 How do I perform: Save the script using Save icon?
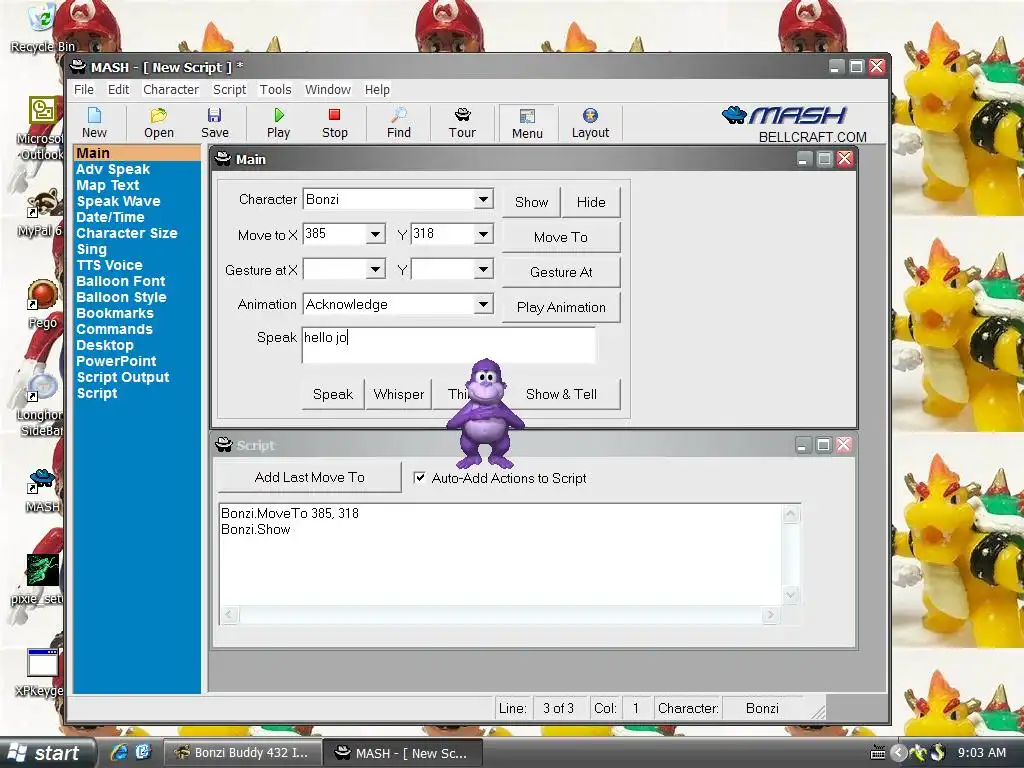point(214,123)
